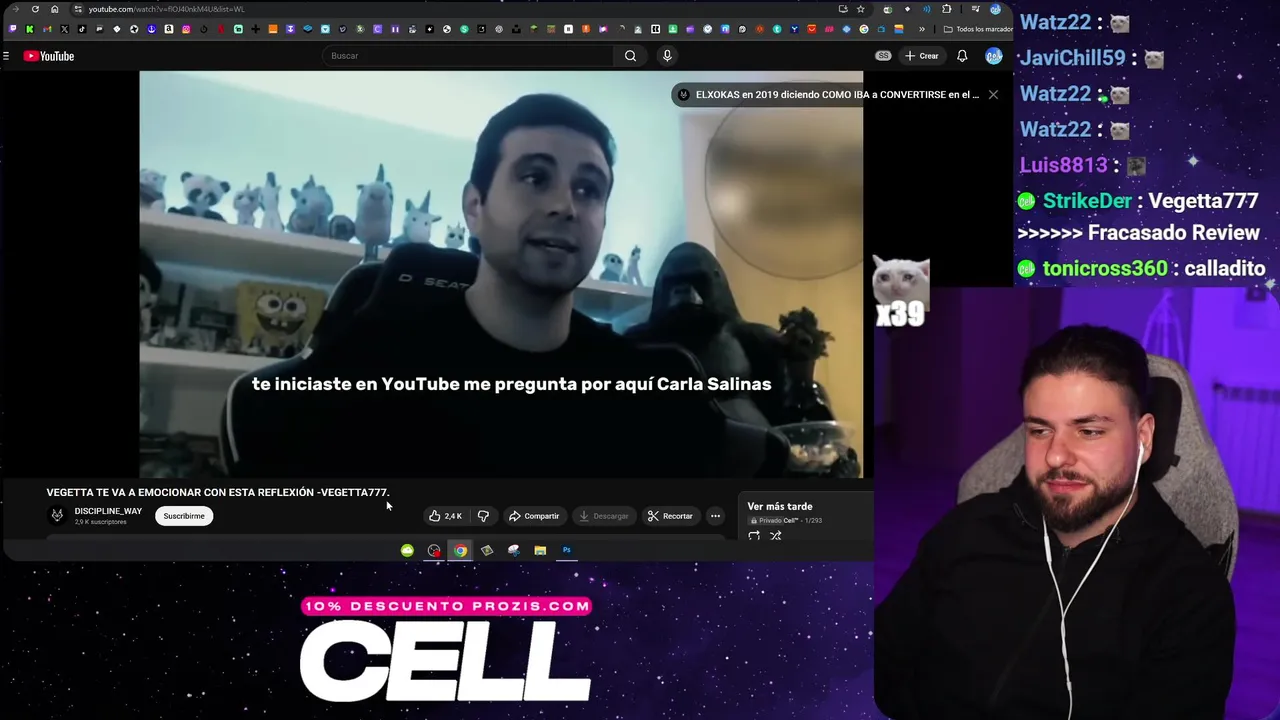The height and width of the screenshot is (720, 1280).
Task: Switch to Chrome in the taskbar
Action: [460, 550]
